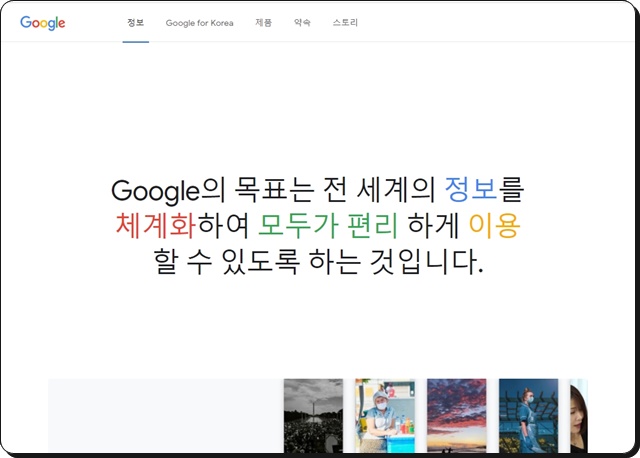Switch to the 스토리 tab
Viewport: 640px width, 458px height.
pyautogui.click(x=345, y=22)
